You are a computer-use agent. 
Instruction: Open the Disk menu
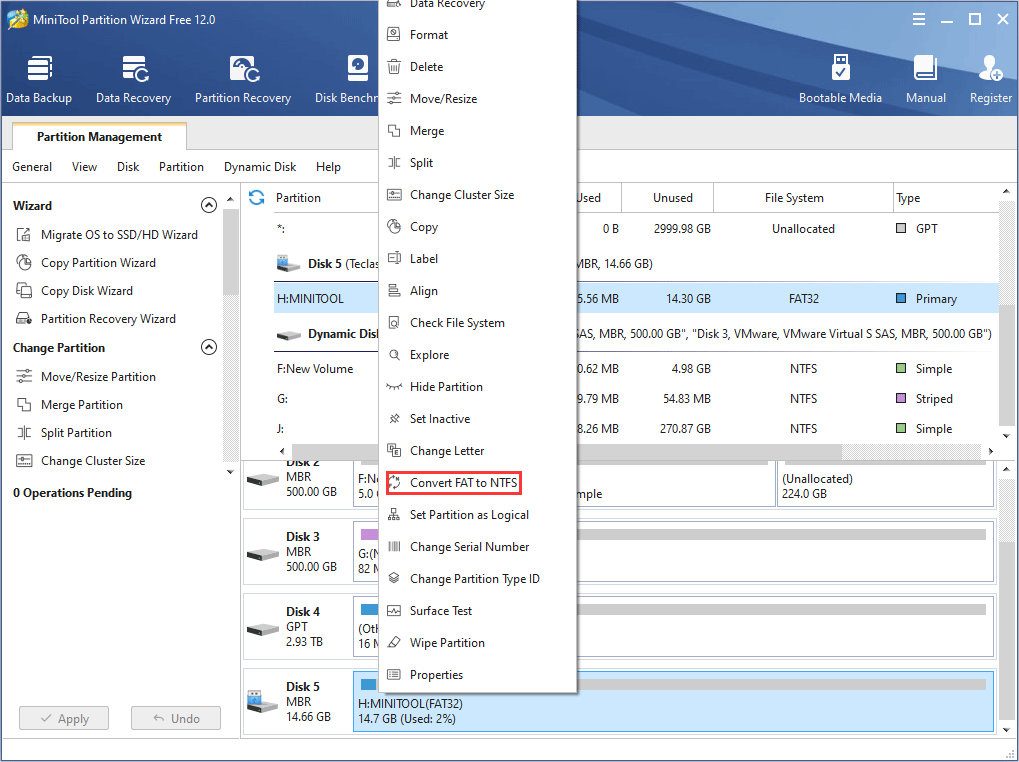[127, 166]
